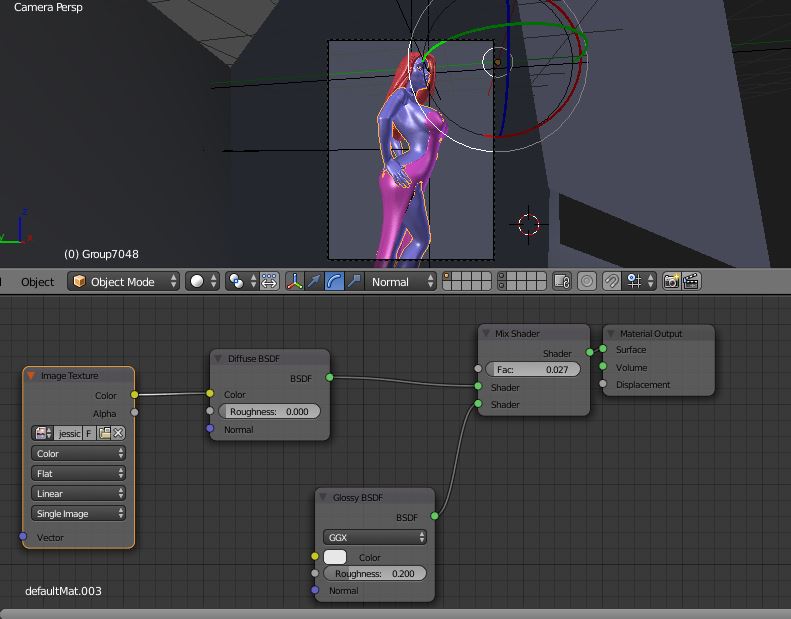Click Glossy BSDF Color input socket

[315, 556]
